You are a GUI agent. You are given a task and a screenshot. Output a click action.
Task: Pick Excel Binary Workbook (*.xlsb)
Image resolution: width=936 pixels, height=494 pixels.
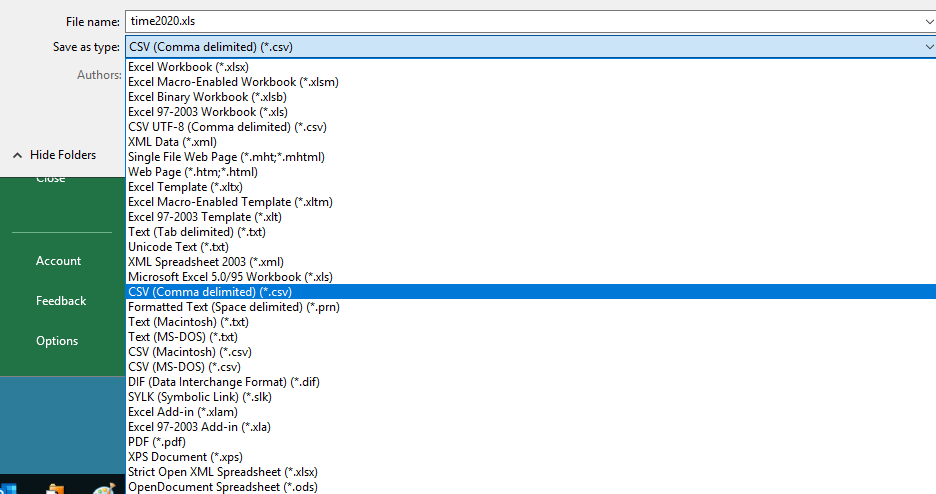(531, 97)
